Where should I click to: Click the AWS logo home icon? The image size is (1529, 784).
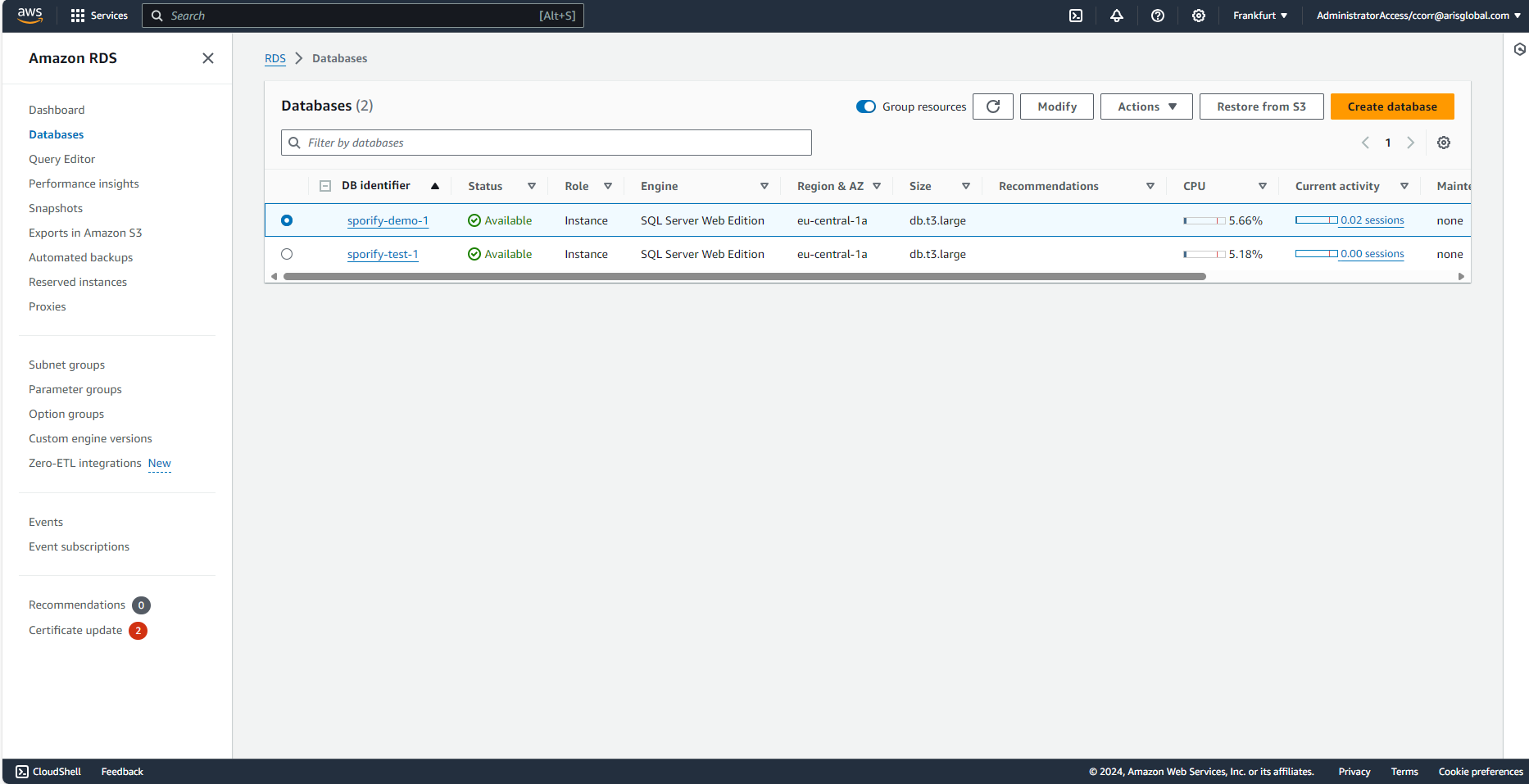coord(30,15)
